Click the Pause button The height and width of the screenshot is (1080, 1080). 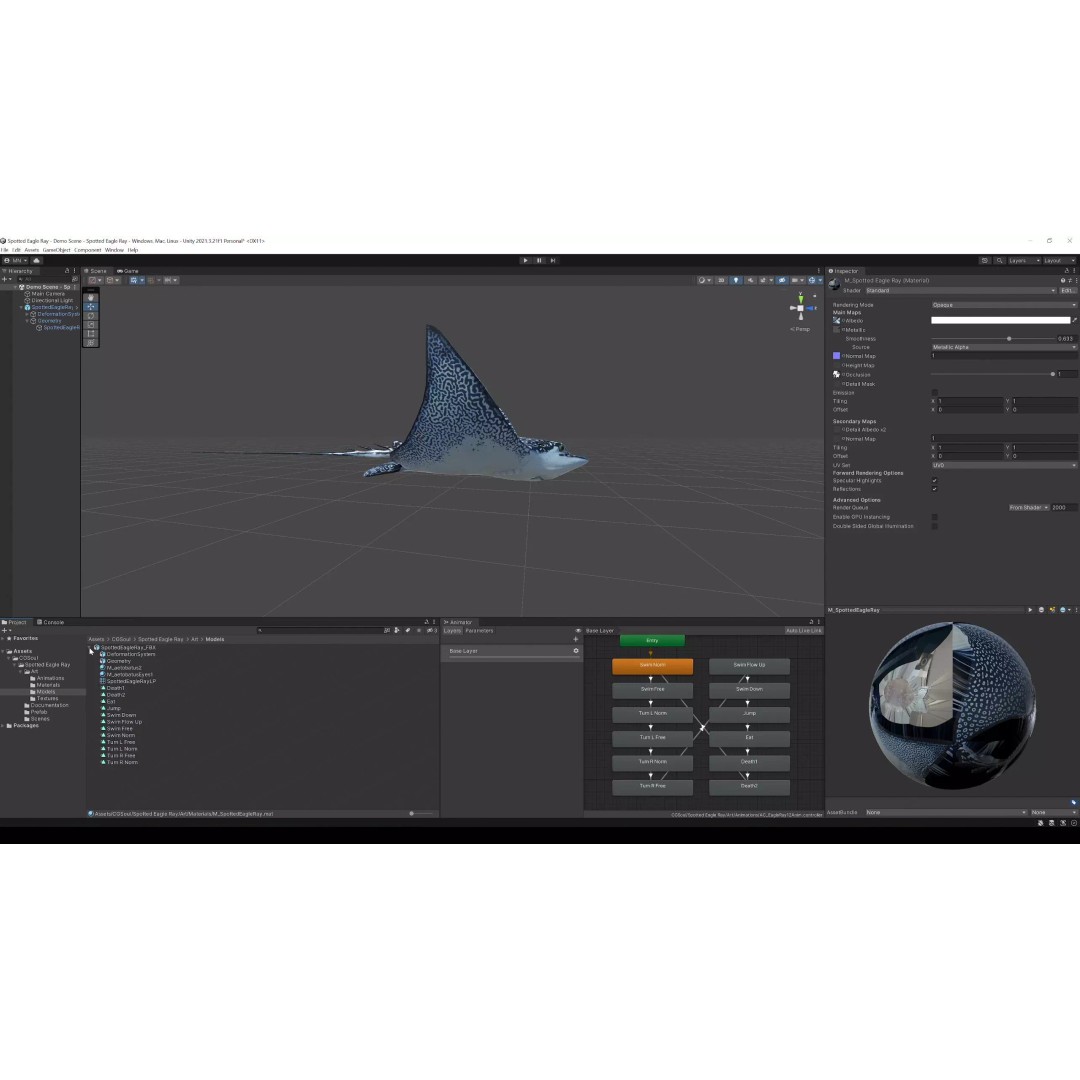539,260
